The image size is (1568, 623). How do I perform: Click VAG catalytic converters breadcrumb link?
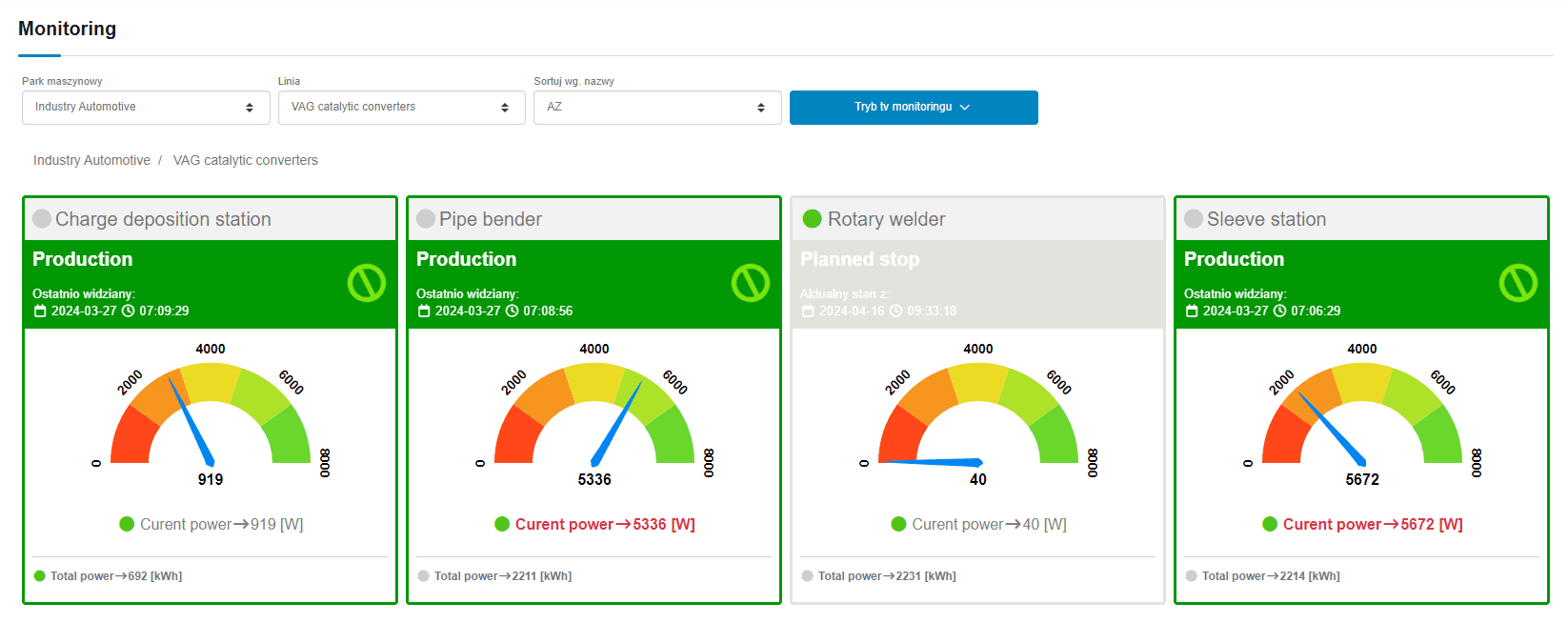coord(246,160)
